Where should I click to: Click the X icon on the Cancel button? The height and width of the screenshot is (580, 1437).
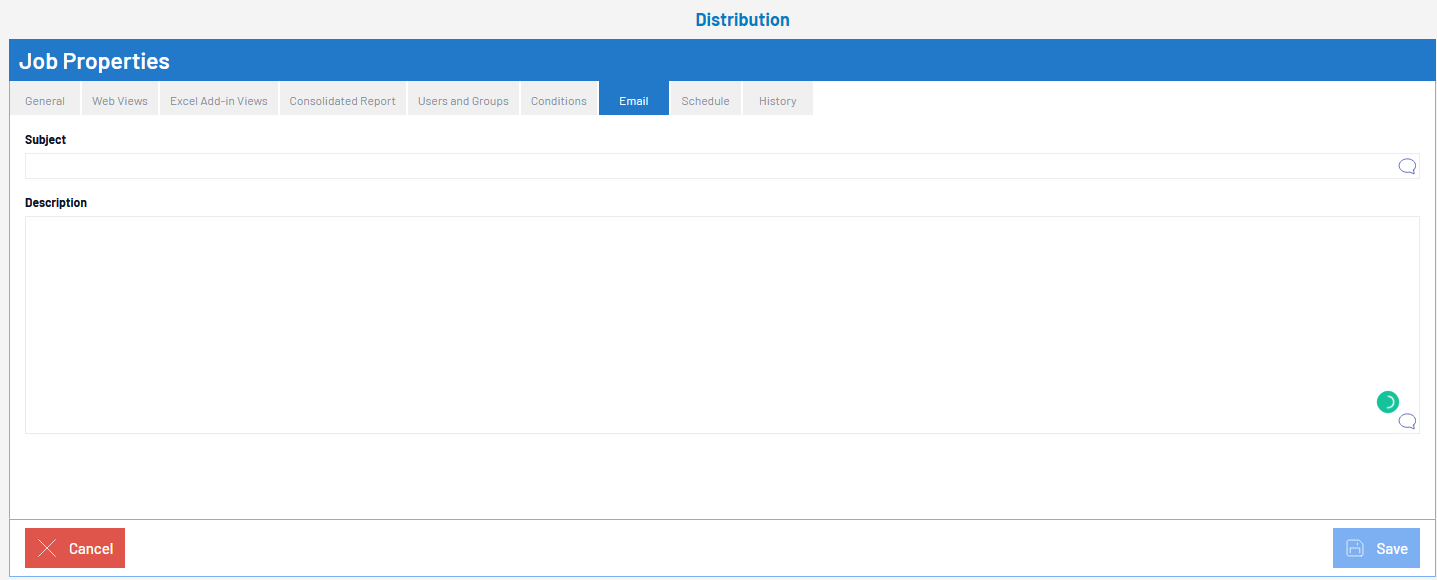point(47,548)
